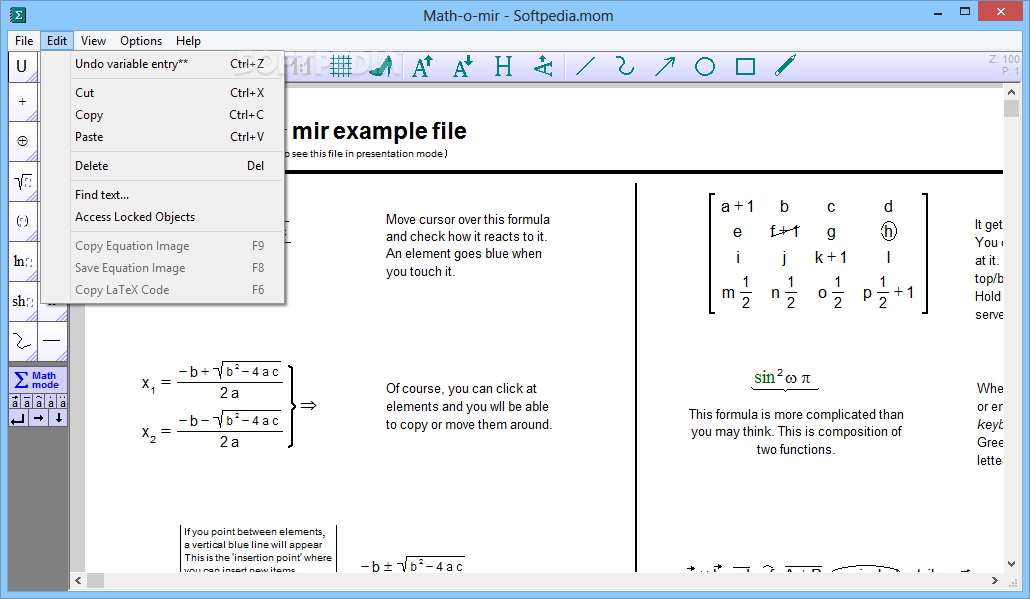Insert parentheses from the toolbox

pos(22,221)
